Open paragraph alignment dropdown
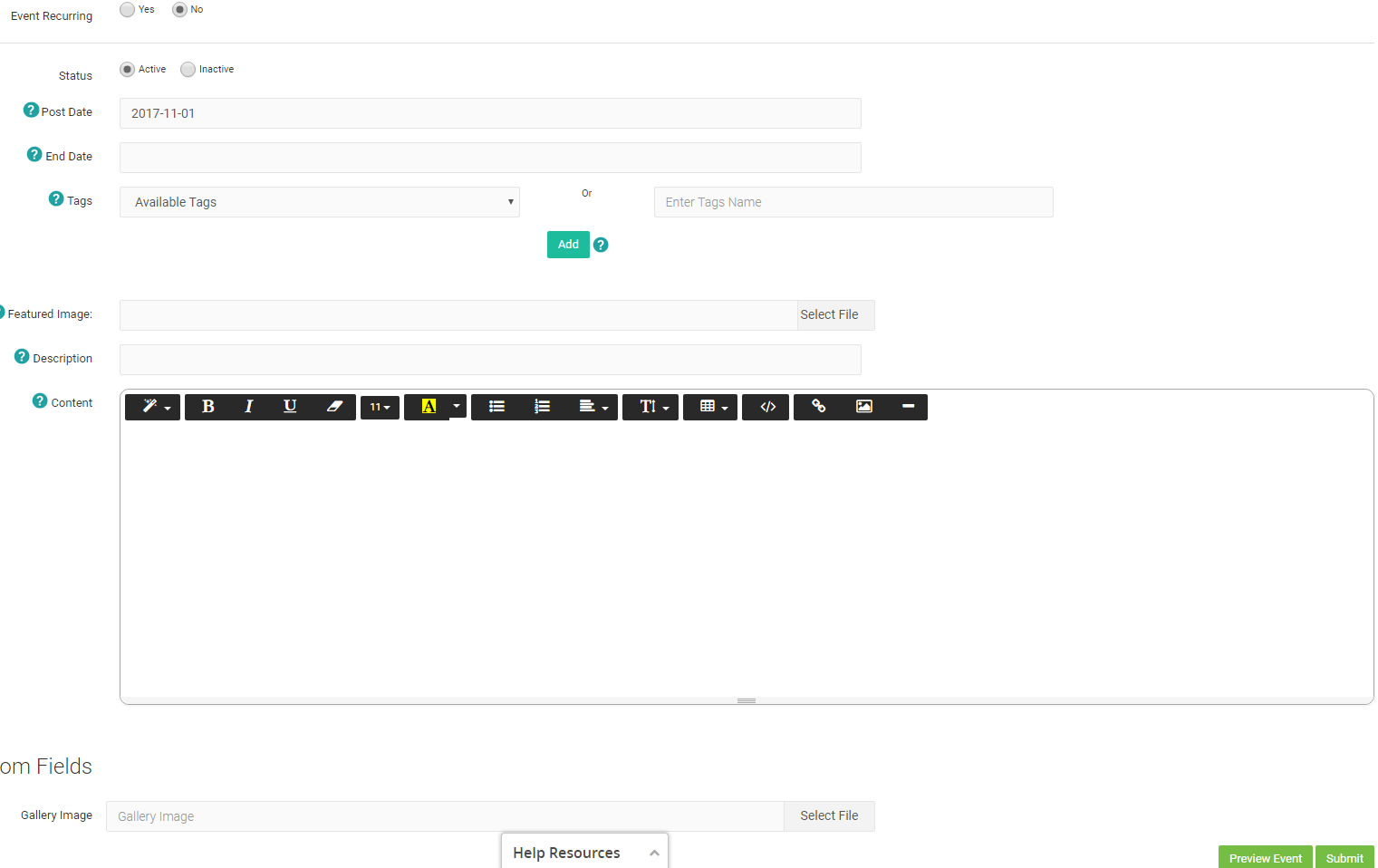The image size is (1378, 868). [x=593, y=407]
